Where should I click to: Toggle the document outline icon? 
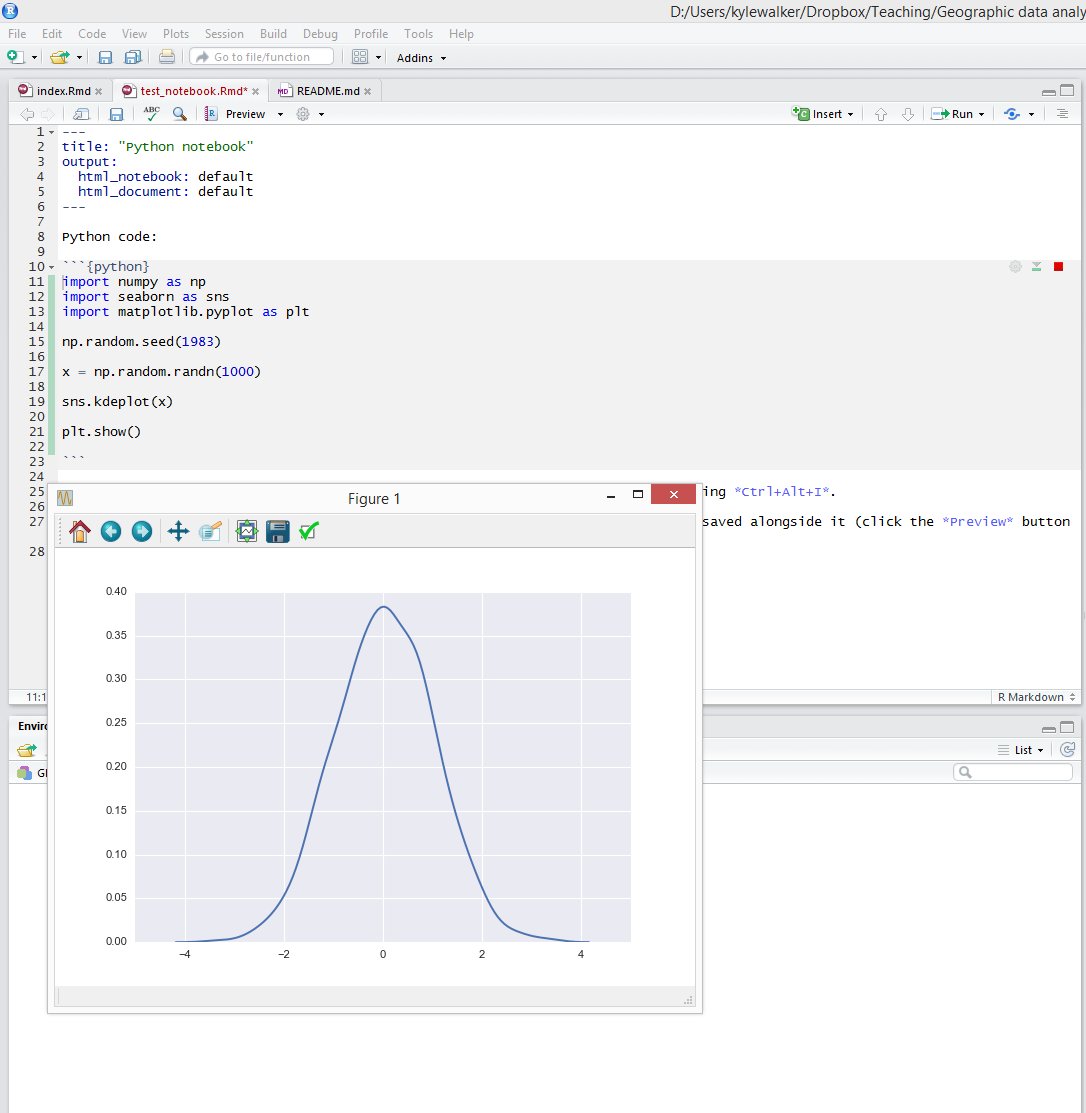point(1063,114)
